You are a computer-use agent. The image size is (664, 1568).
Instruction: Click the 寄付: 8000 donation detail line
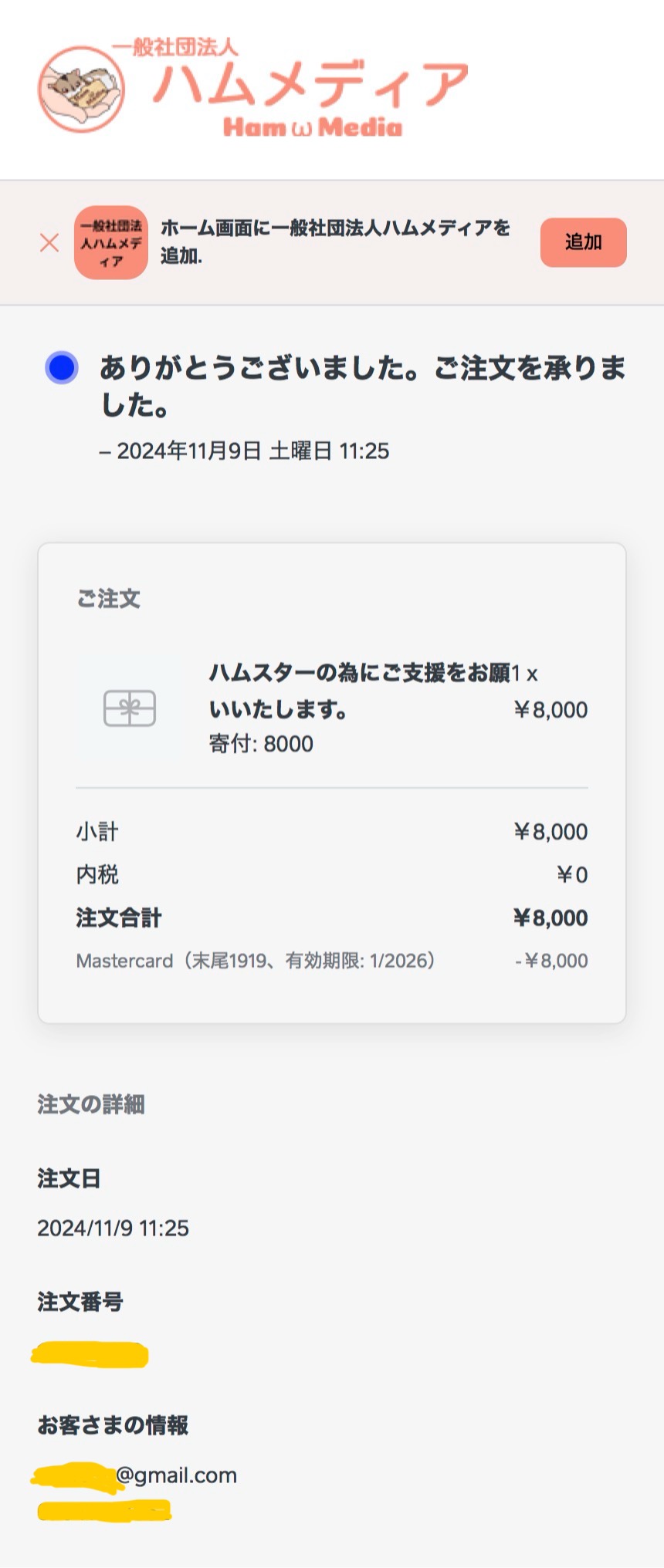click(261, 744)
